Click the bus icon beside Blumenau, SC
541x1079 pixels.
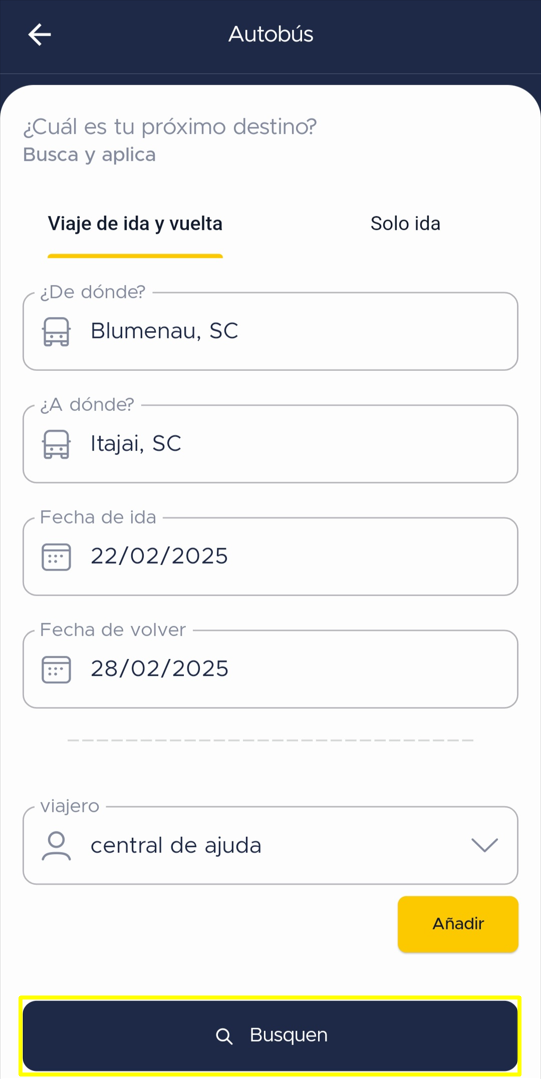(x=56, y=332)
